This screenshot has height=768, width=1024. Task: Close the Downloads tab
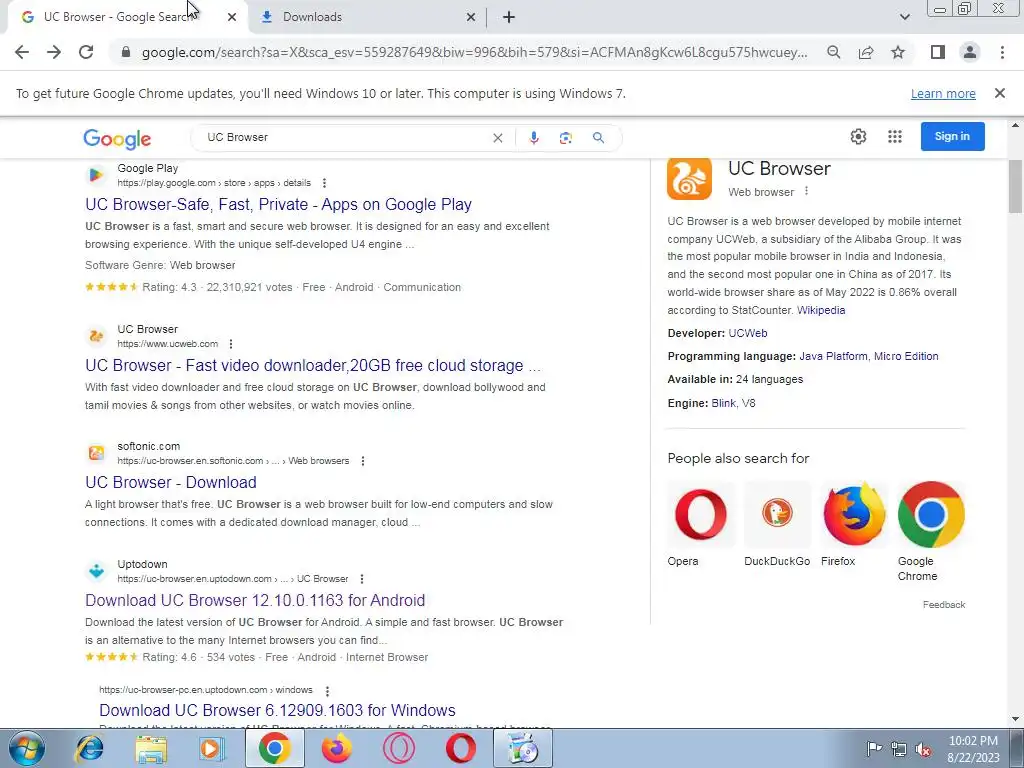point(470,18)
